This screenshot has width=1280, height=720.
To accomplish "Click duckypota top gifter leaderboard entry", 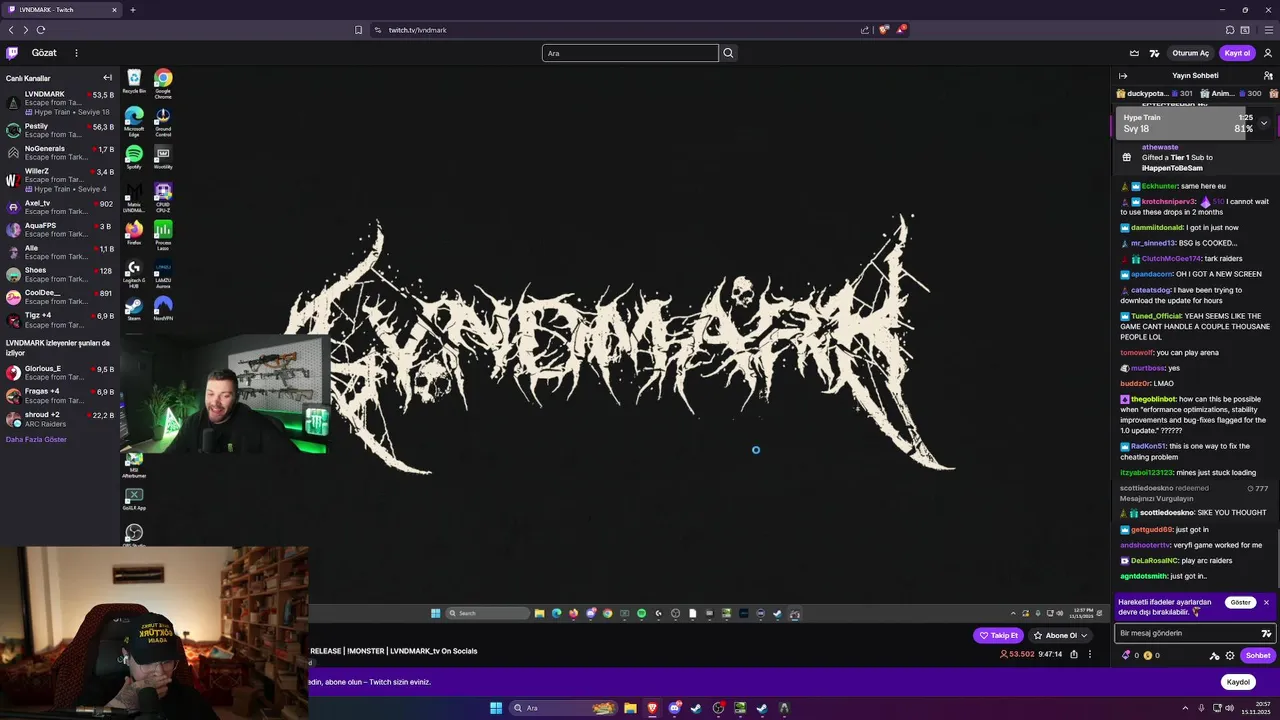I will point(1155,93).
